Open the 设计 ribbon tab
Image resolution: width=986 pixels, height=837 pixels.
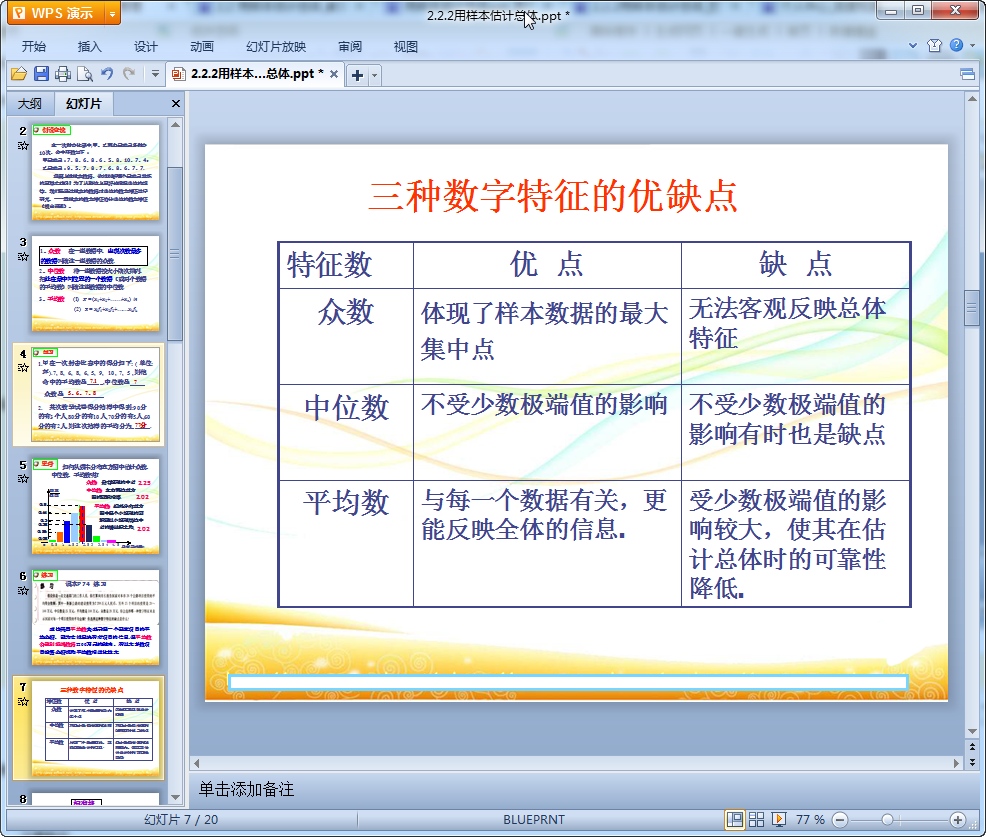(x=145, y=47)
